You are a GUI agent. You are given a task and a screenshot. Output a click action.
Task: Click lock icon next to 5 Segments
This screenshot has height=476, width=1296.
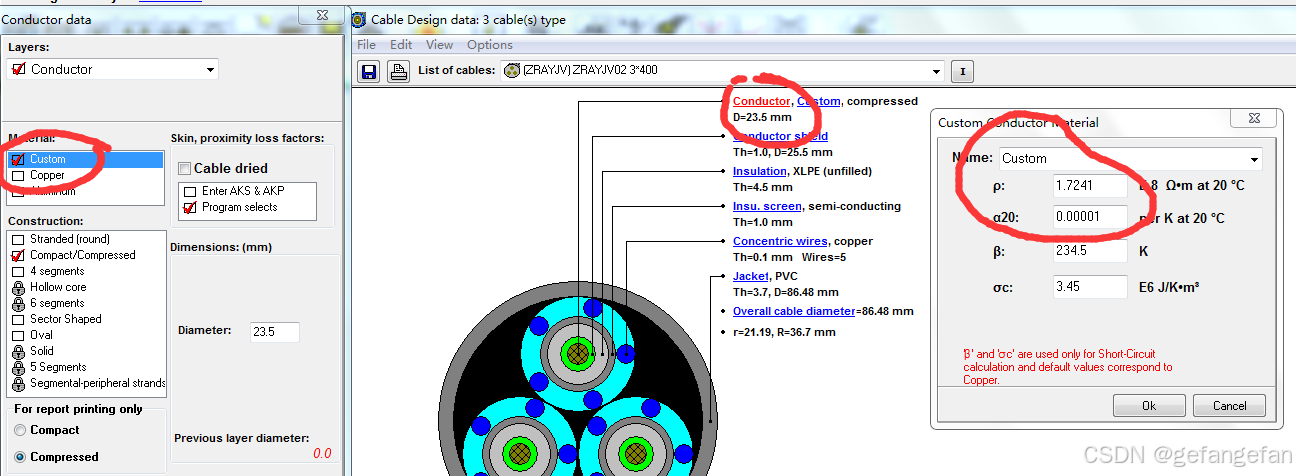18,367
